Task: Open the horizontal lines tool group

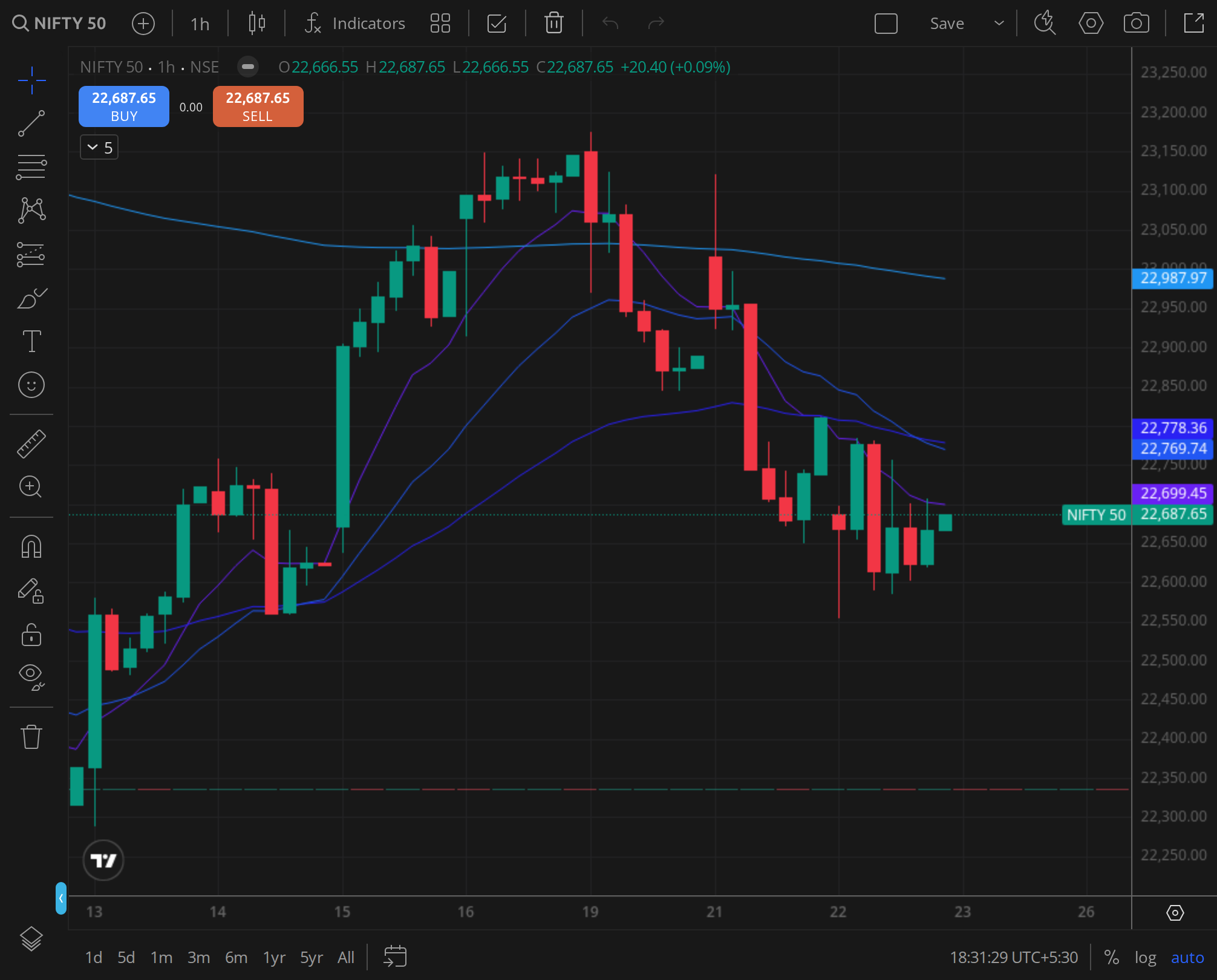Action: 31,167
